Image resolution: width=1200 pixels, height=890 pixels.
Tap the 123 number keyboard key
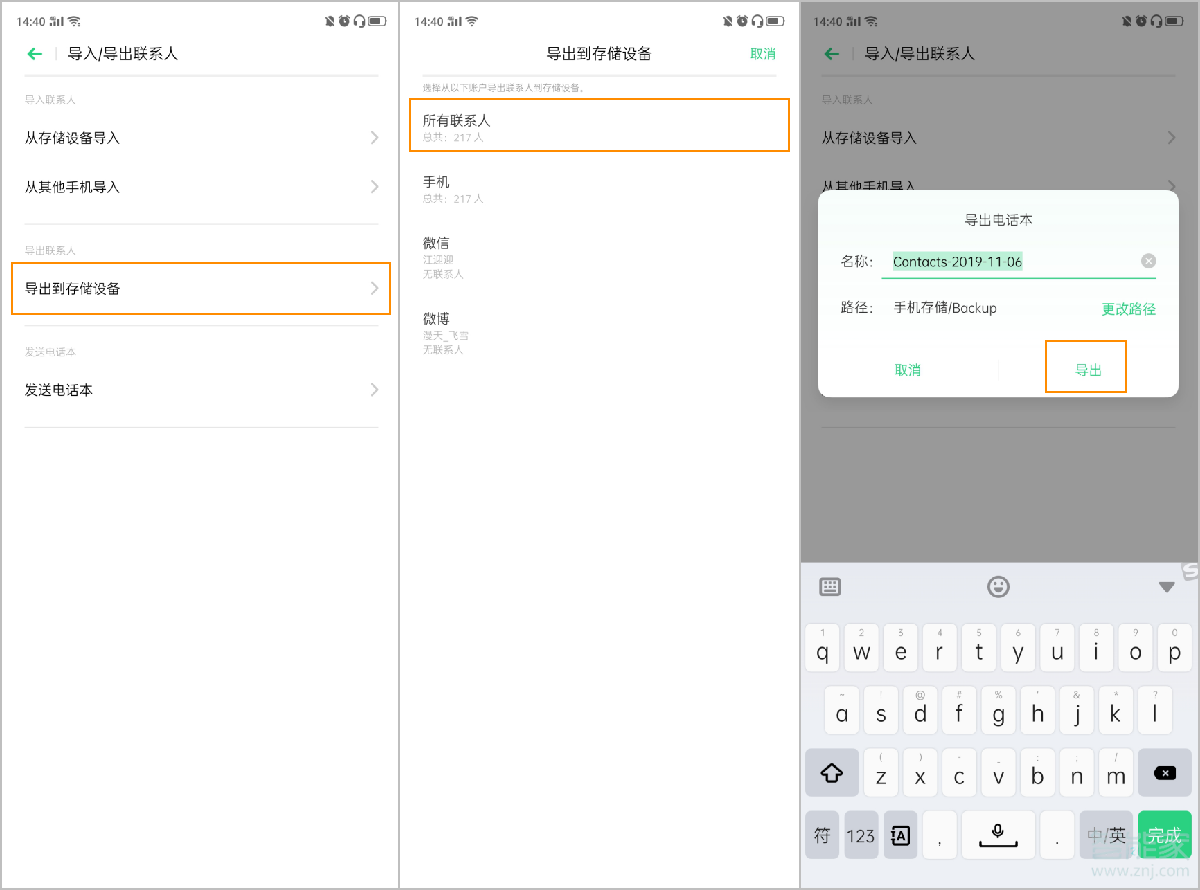861,834
